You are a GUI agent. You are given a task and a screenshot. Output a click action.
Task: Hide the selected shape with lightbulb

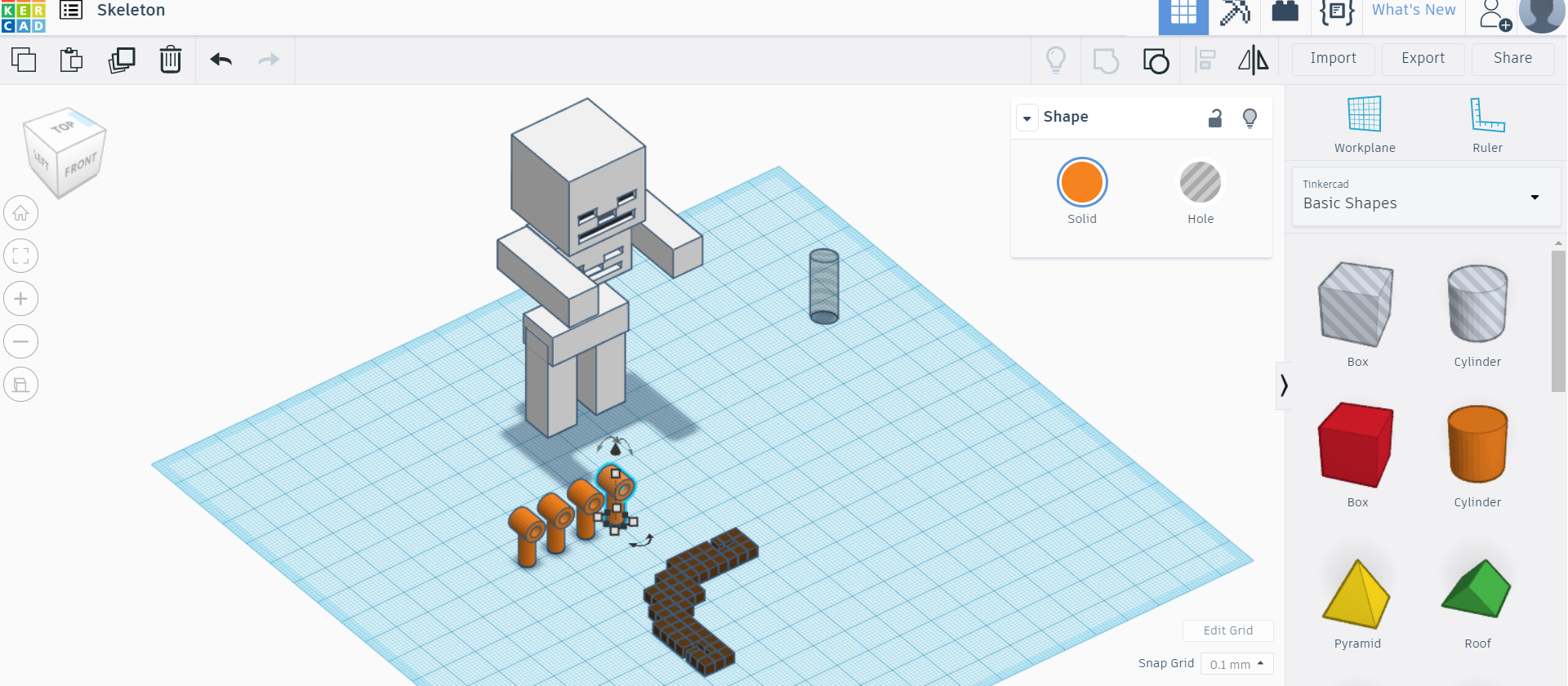coord(1249,118)
